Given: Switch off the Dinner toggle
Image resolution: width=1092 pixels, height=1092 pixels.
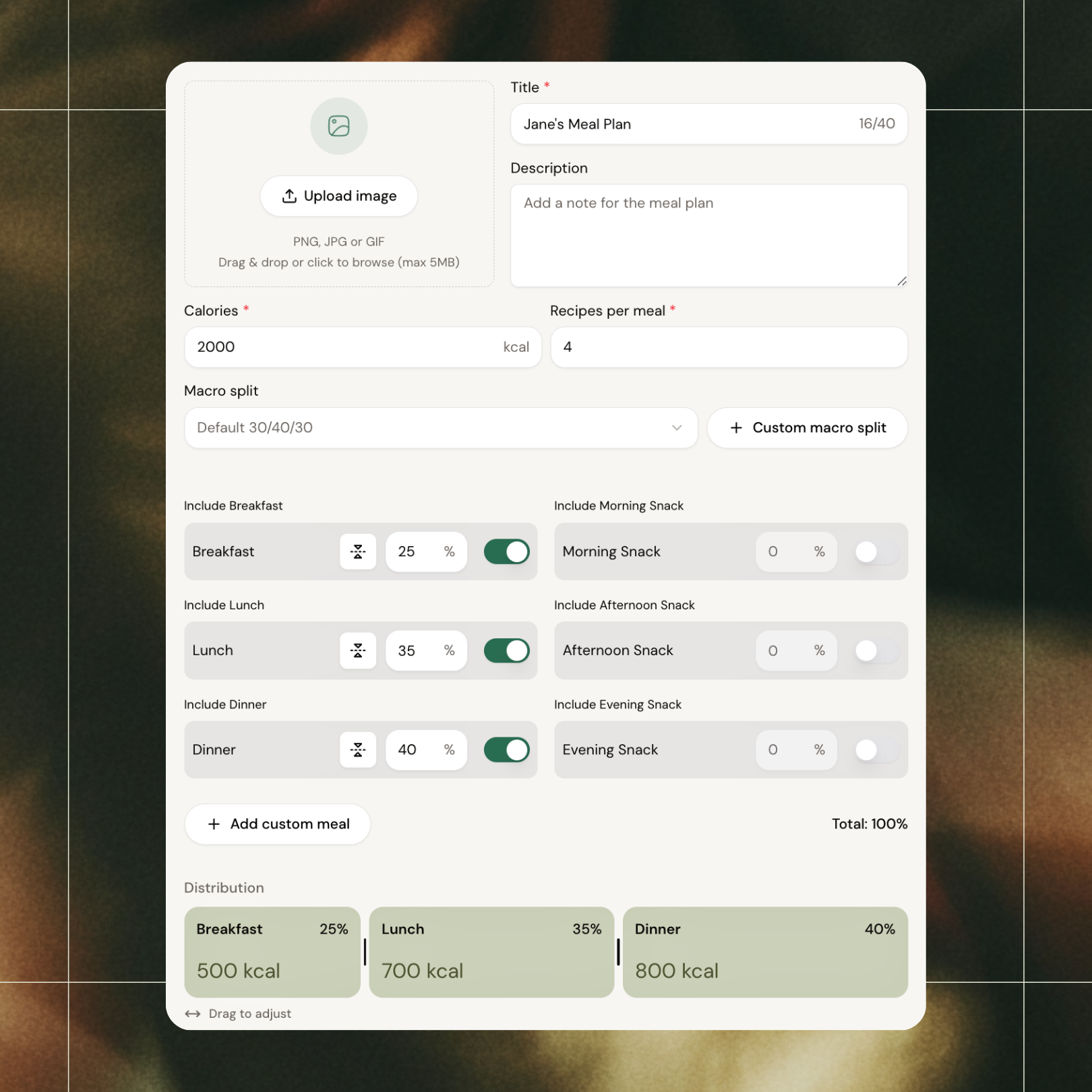Looking at the screenshot, I should click(x=506, y=750).
